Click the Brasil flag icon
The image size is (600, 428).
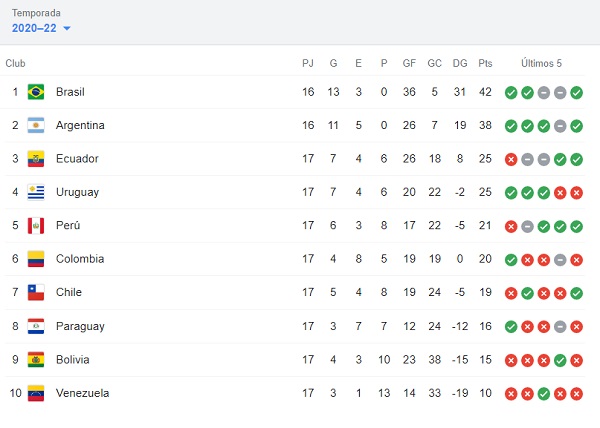(36, 92)
